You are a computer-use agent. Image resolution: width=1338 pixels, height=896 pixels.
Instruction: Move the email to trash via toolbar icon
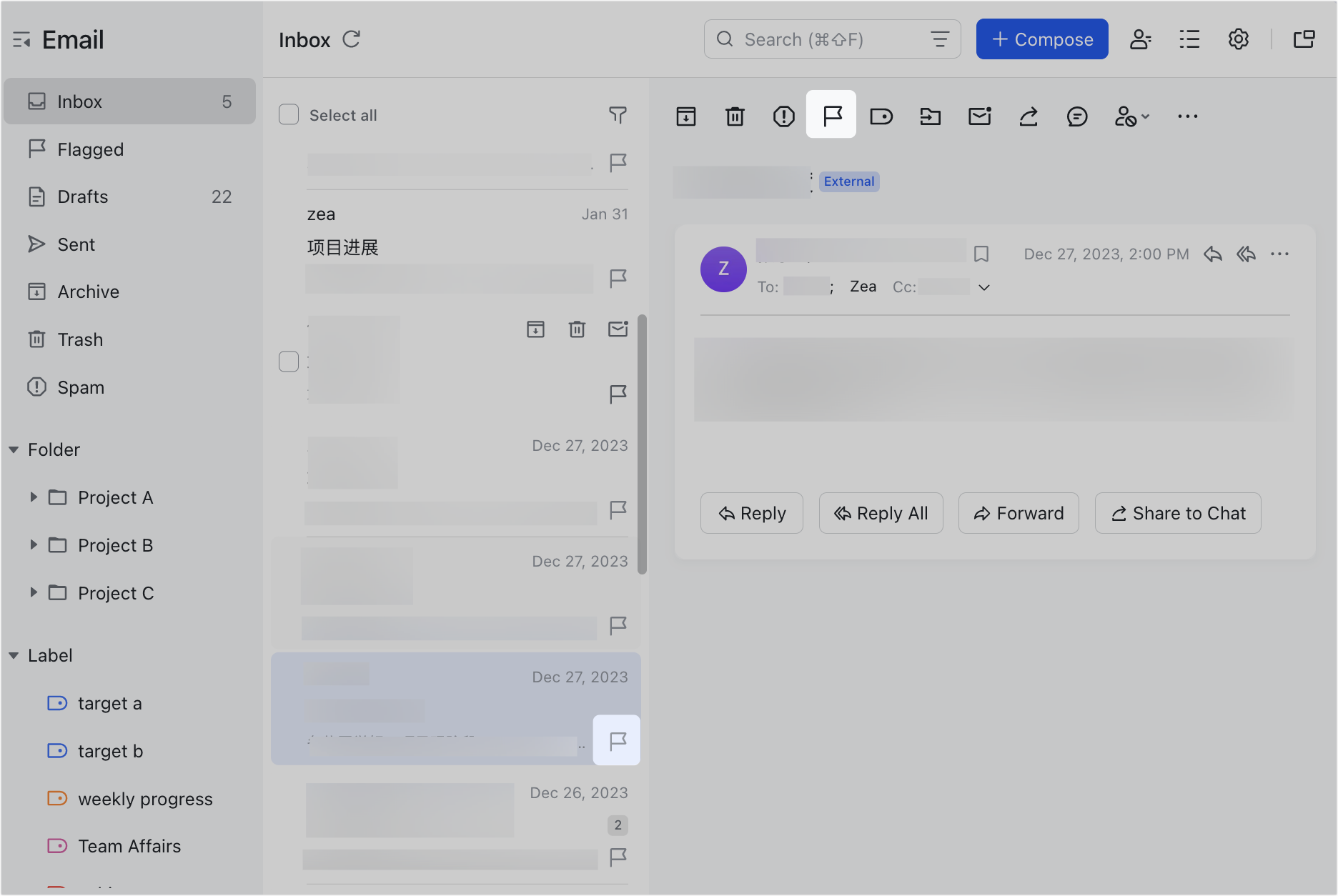click(x=735, y=115)
